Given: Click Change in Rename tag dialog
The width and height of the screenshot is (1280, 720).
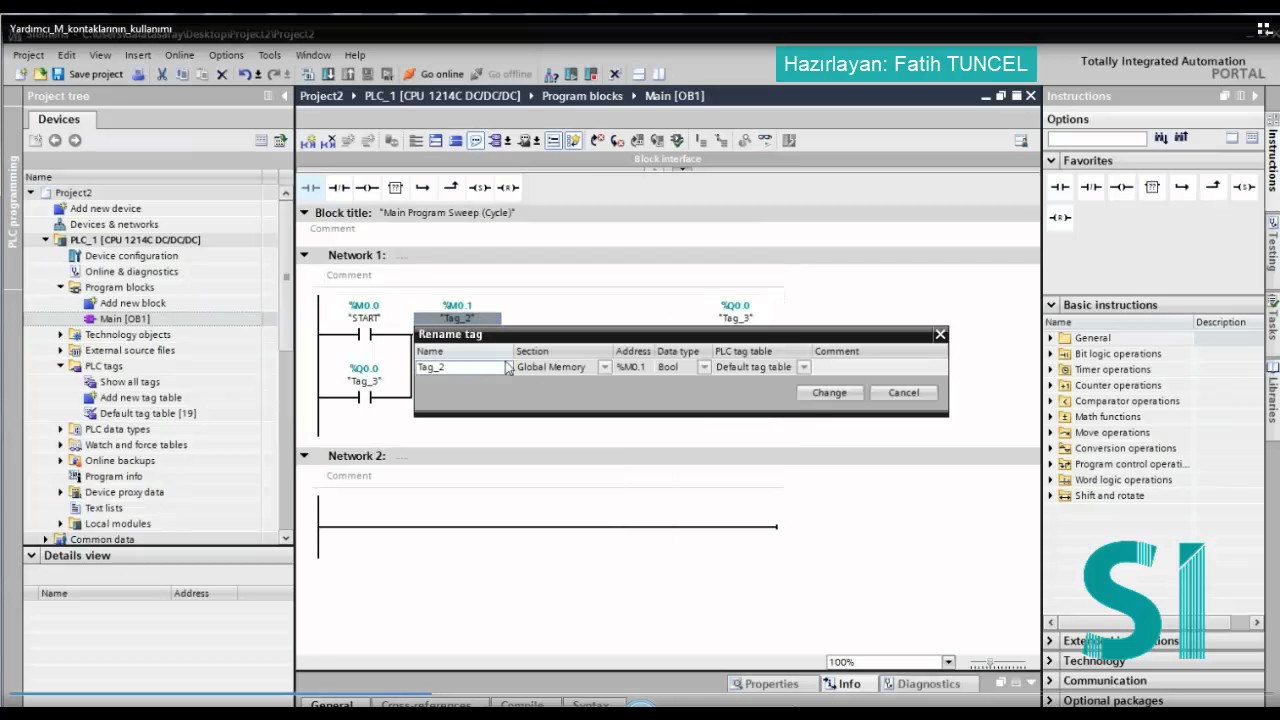Looking at the screenshot, I should pos(829,393).
